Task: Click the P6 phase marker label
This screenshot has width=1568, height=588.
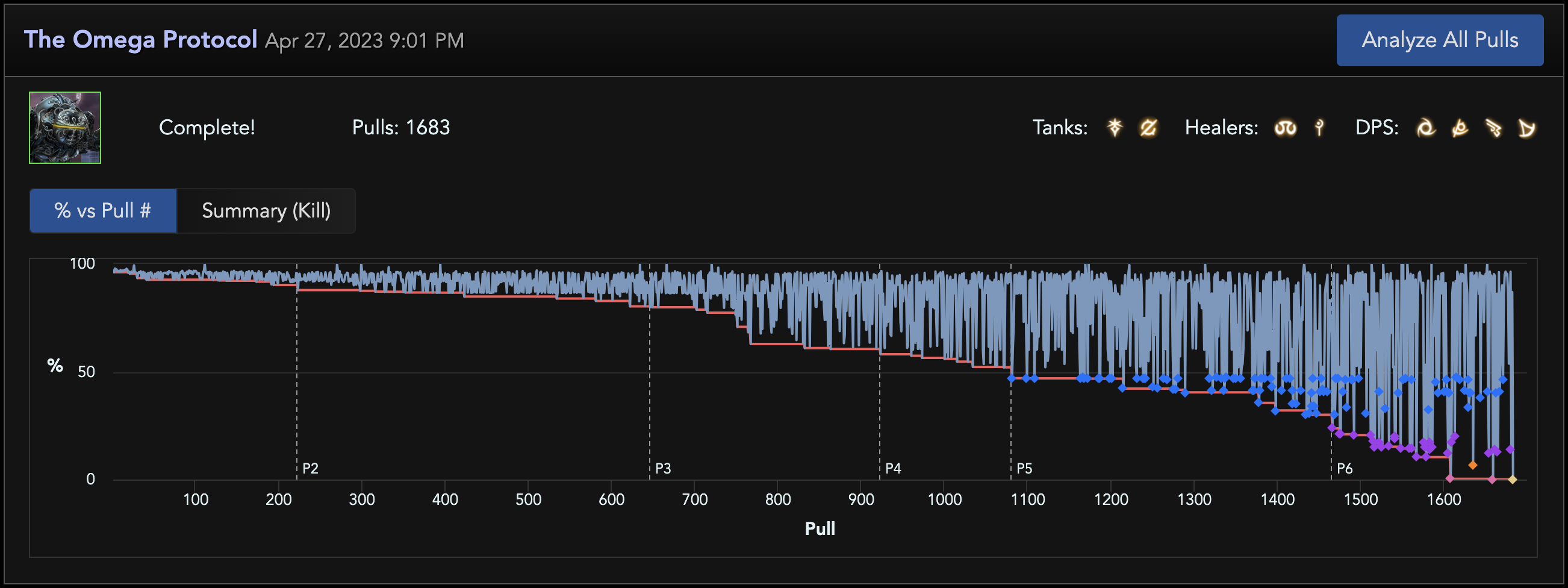Action: click(1345, 468)
